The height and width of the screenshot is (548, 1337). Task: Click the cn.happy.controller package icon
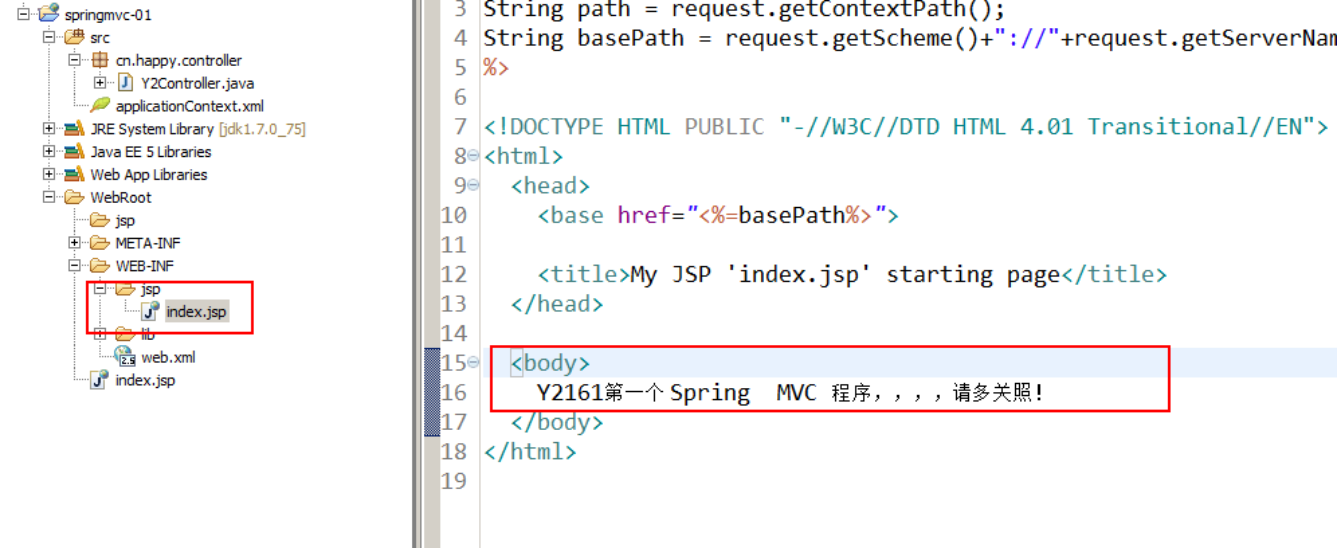click(x=100, y=60)
